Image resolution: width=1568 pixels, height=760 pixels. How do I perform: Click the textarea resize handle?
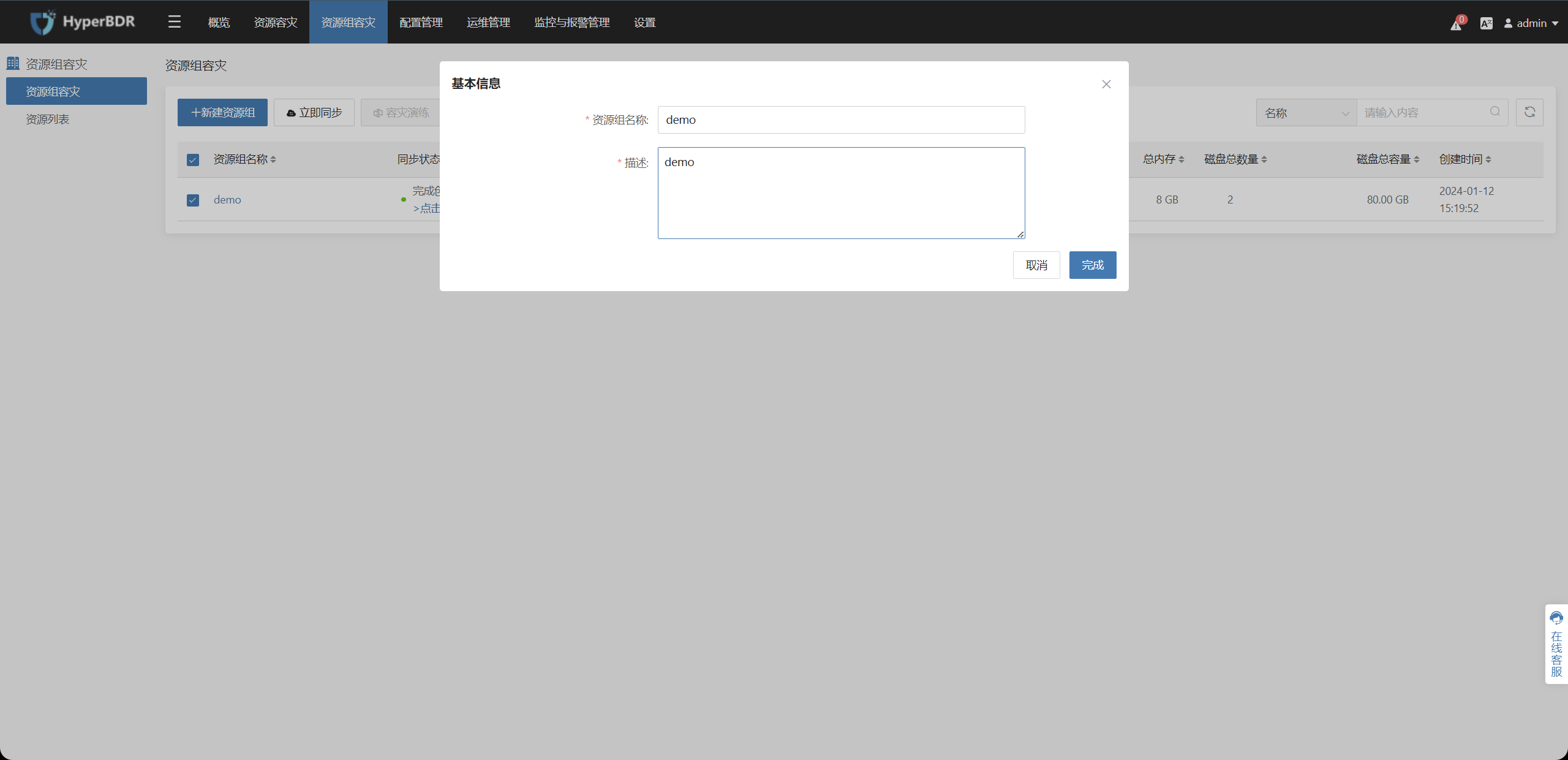pos(1020,234)
